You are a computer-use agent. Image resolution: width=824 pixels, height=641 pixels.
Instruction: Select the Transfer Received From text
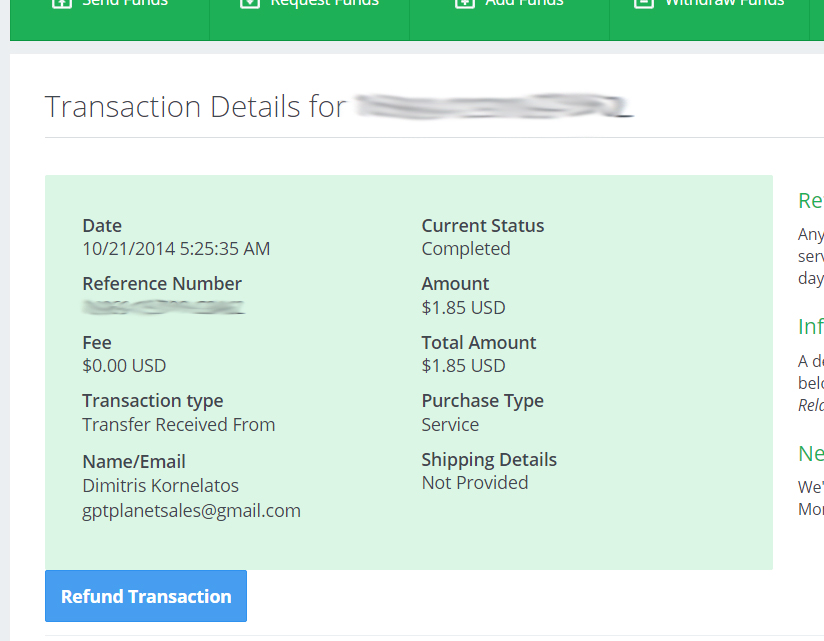pos(178,424)
